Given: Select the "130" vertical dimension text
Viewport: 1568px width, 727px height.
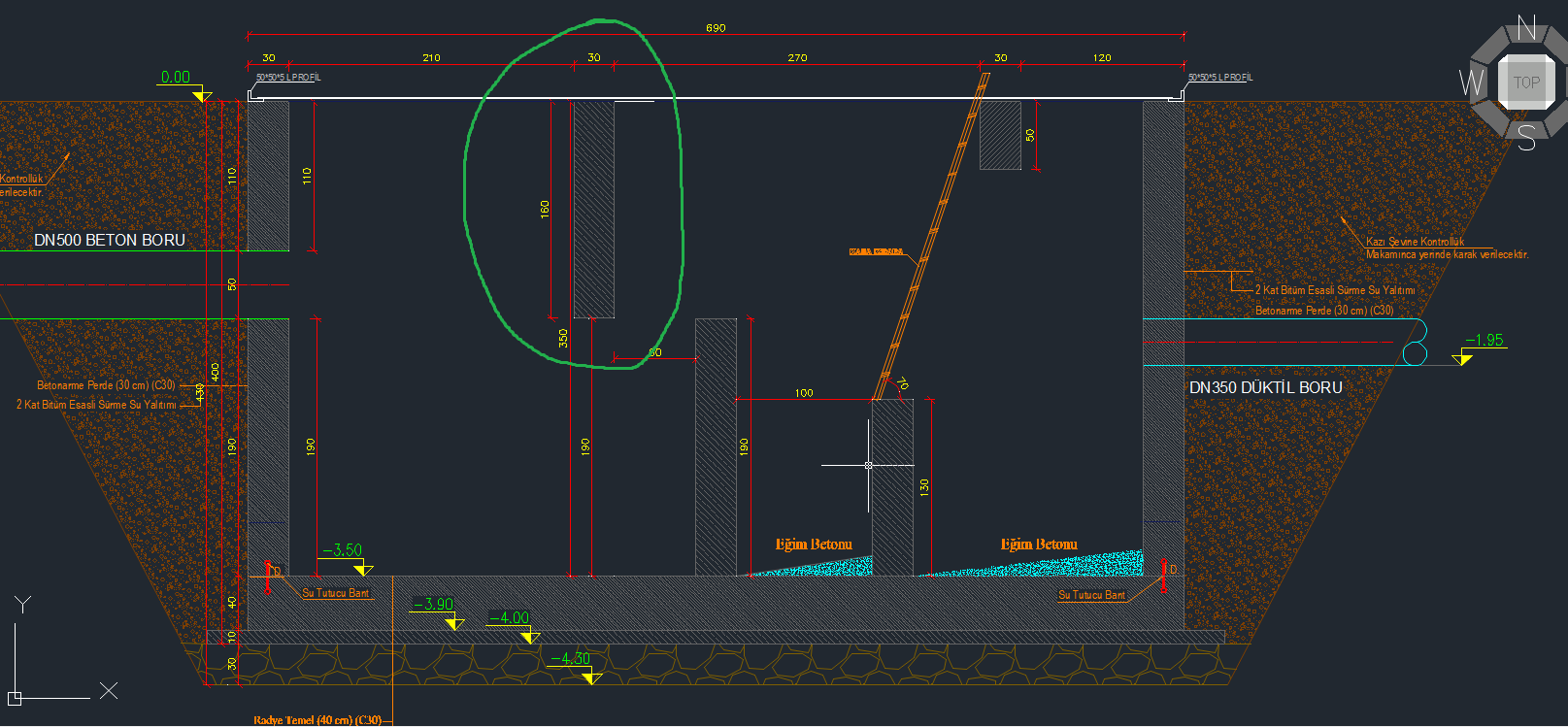Looking at the screenshot, I should pos(924,487).
